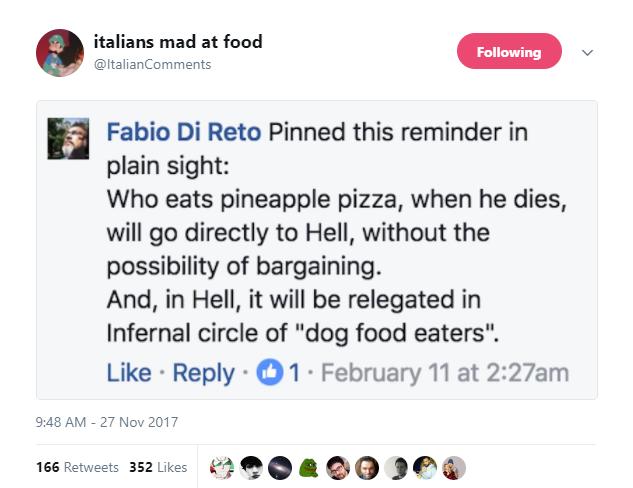Expand the tweet options chevron
This screenshot has width=633, height=488.
[587, 53]
